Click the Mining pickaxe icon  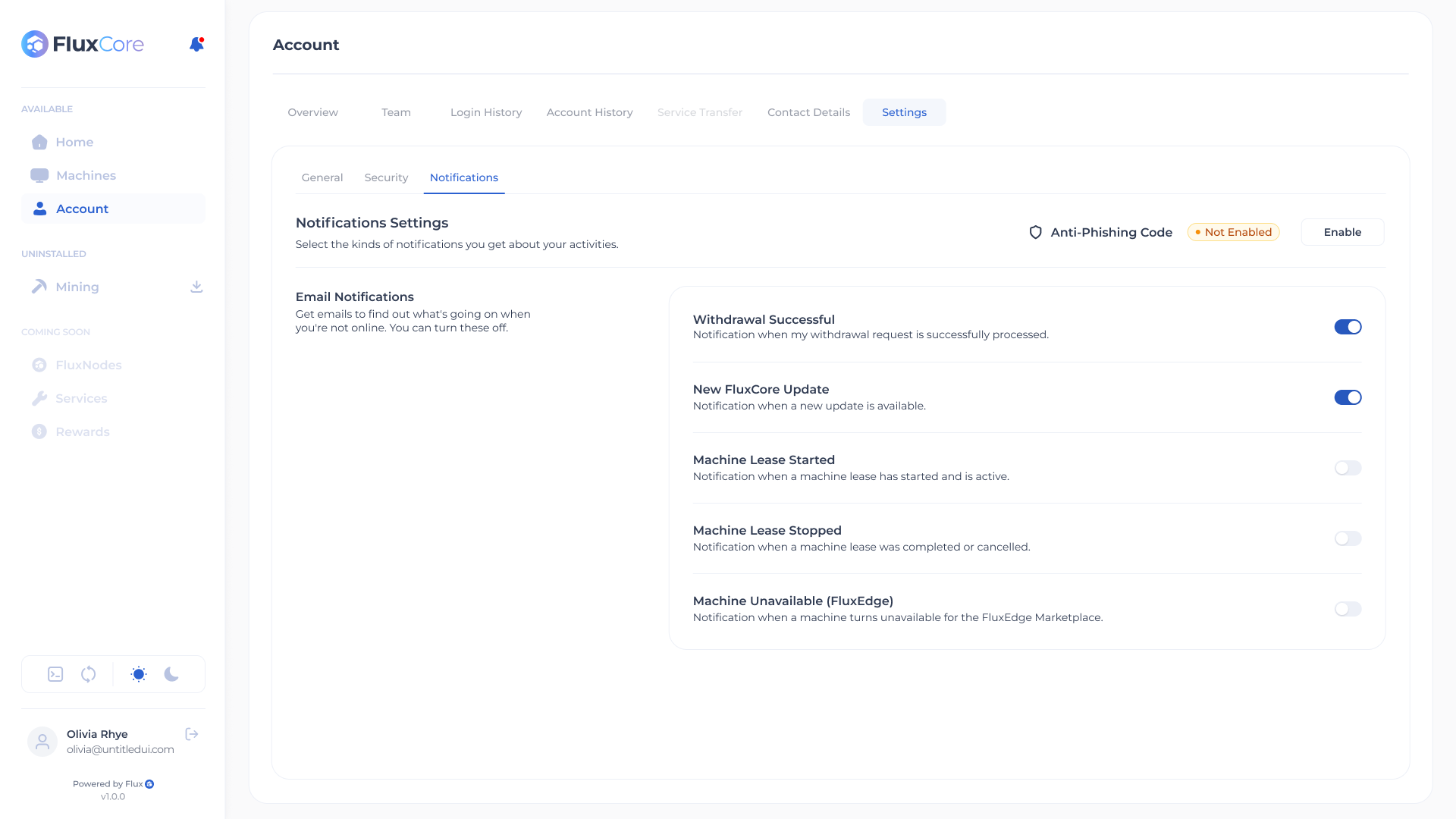pyautogui.click(x=39, y=287)
